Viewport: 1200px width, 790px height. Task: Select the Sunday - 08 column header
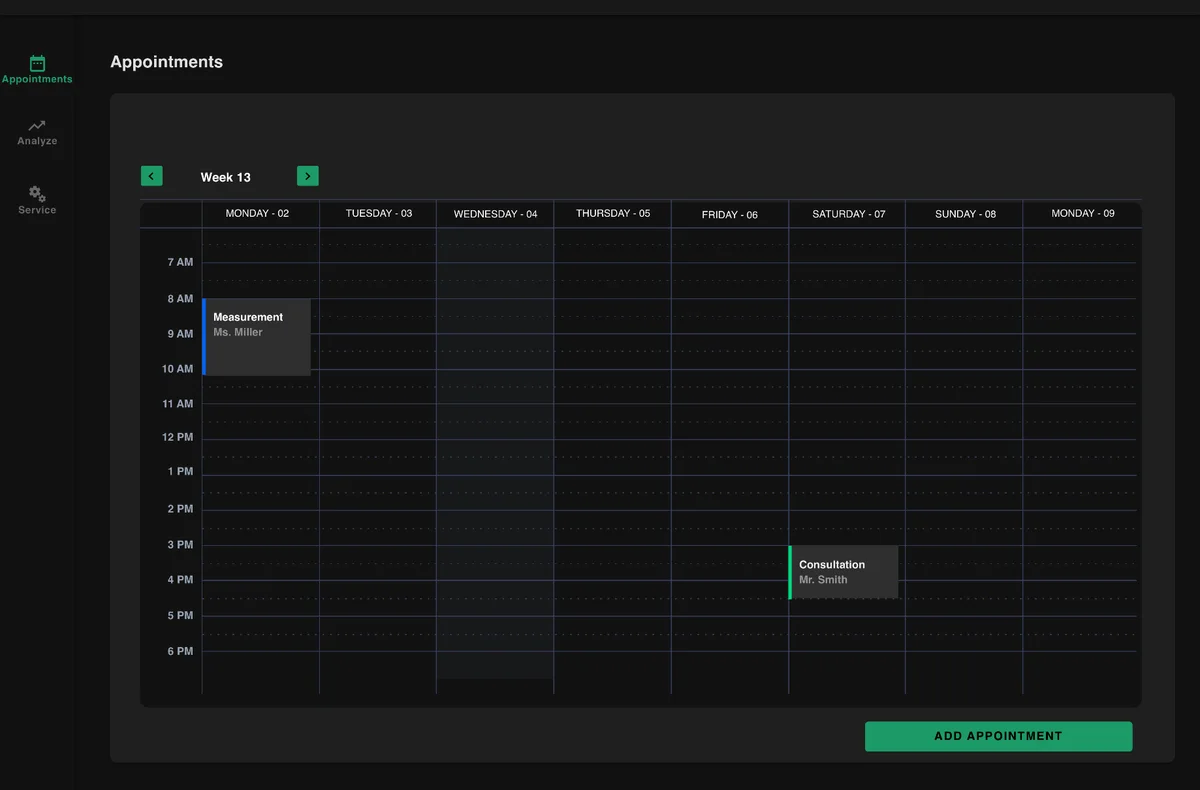click(x=965, y=214)
